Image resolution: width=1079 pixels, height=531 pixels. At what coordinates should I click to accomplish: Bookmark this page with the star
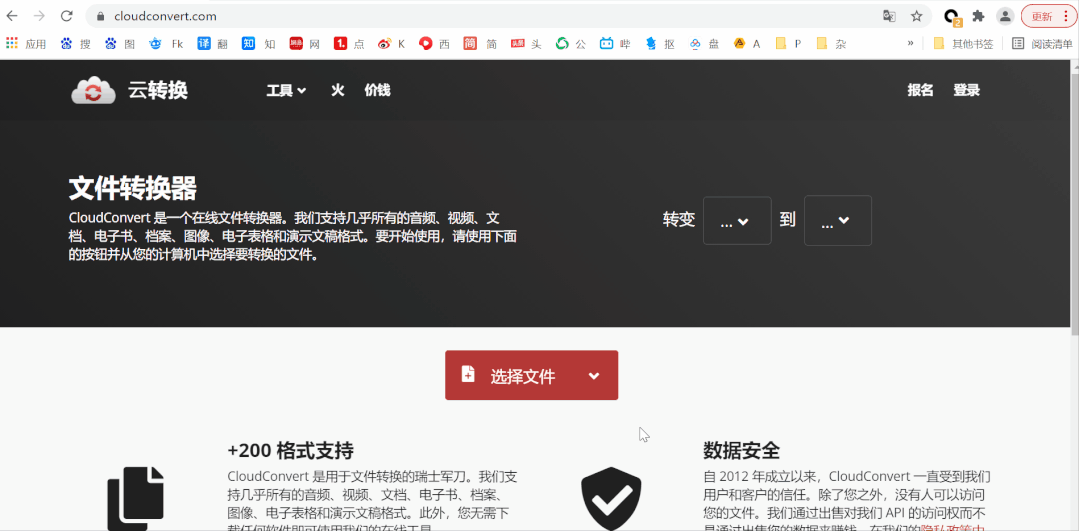[917, 16]
